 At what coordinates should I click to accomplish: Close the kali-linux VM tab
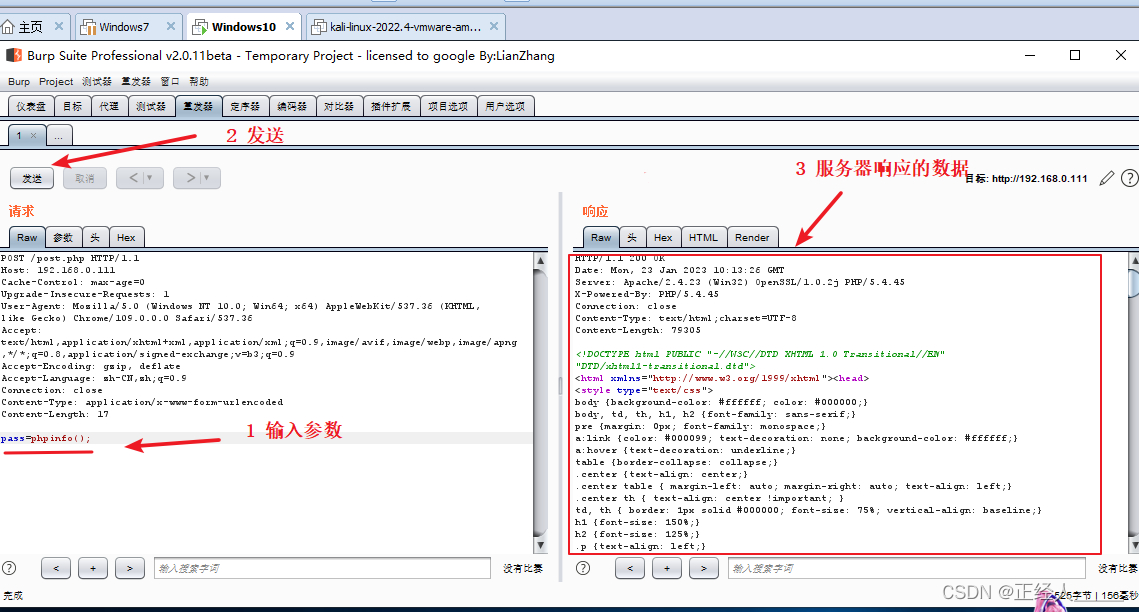tap(494, 26)
